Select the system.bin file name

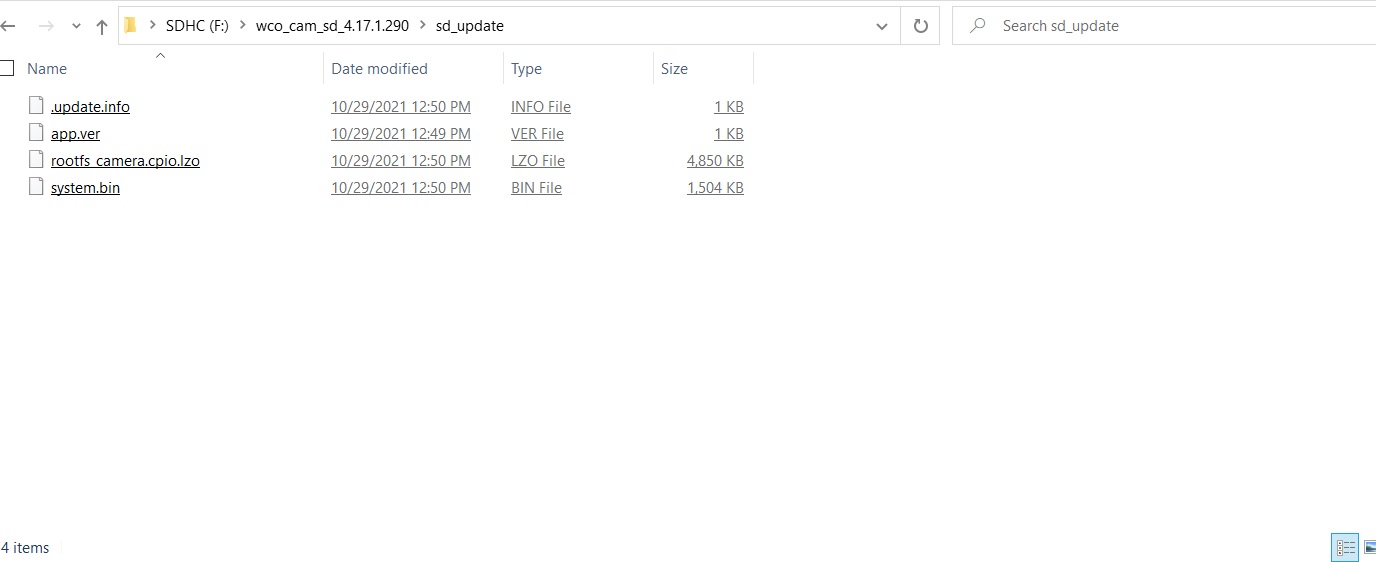click(x=85, y=188)
